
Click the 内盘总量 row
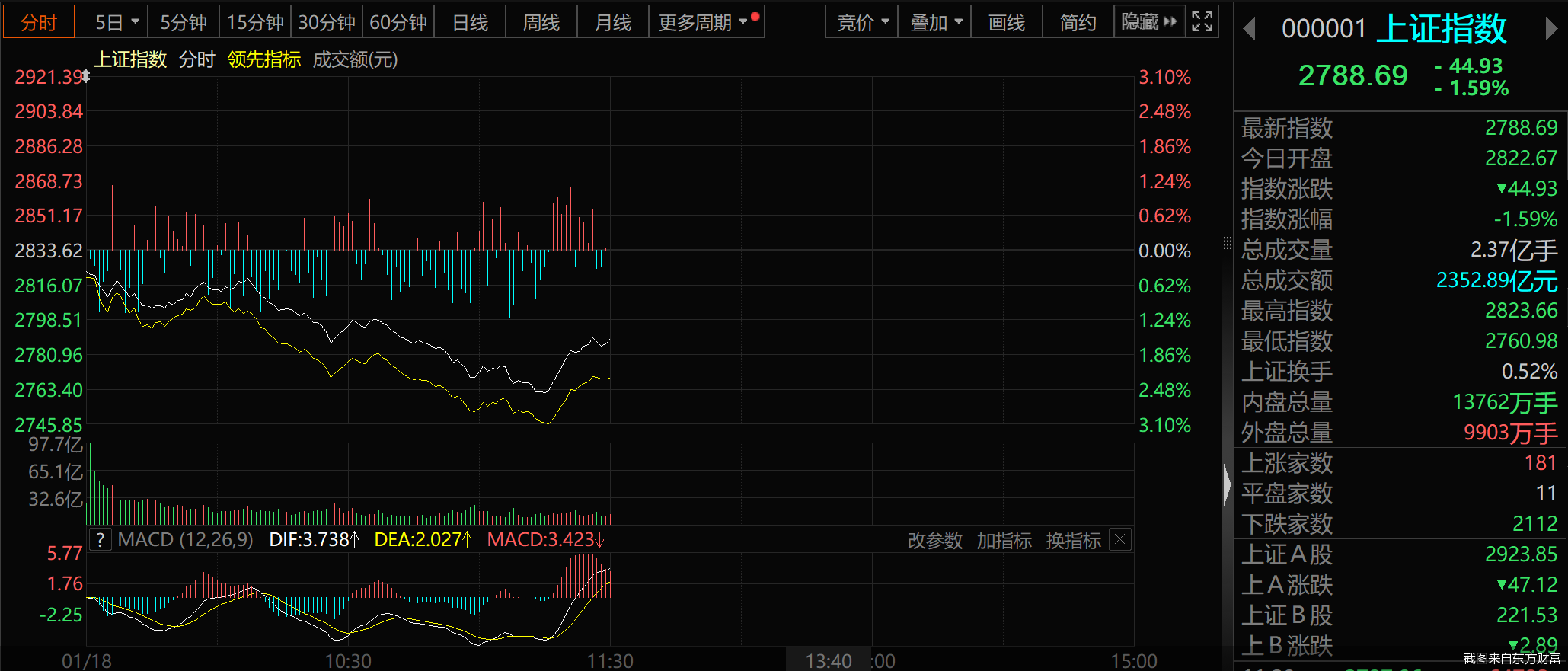[1400, 402]
